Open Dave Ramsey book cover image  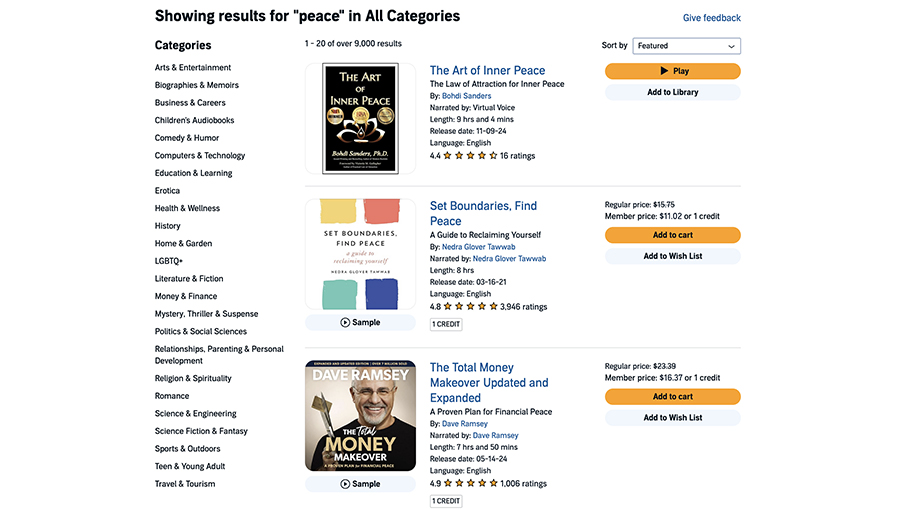pyautogui.click(x=360, y=416)
